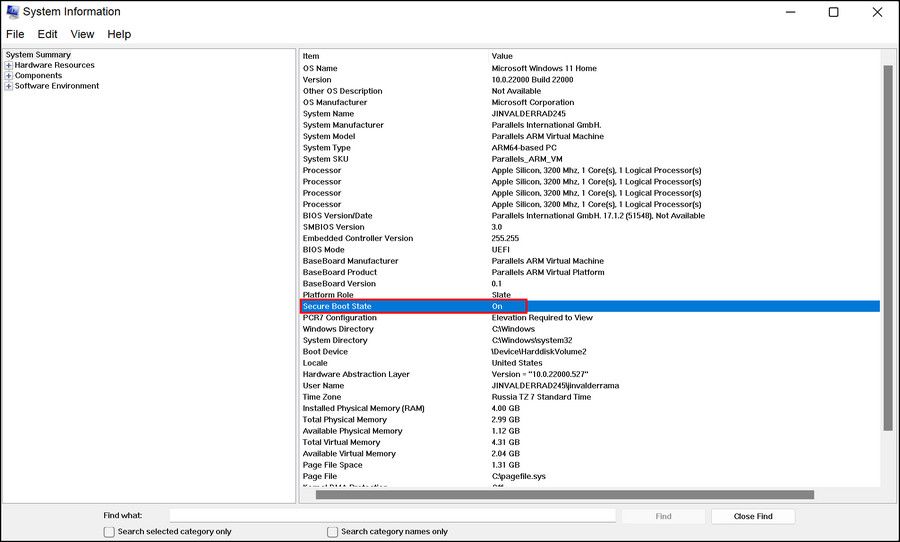Select the Boot Device row

click(x=590, y=351)
